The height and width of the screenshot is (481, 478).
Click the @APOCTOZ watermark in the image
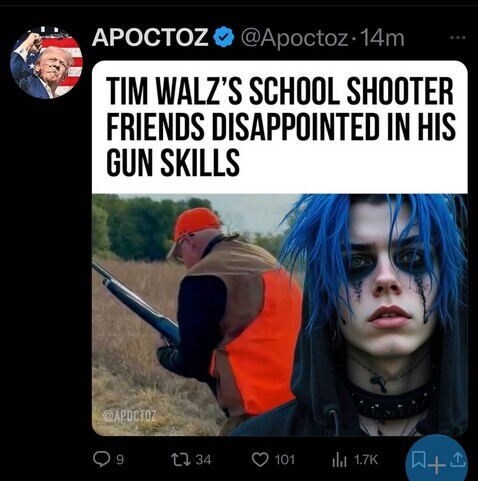point(130,416)
